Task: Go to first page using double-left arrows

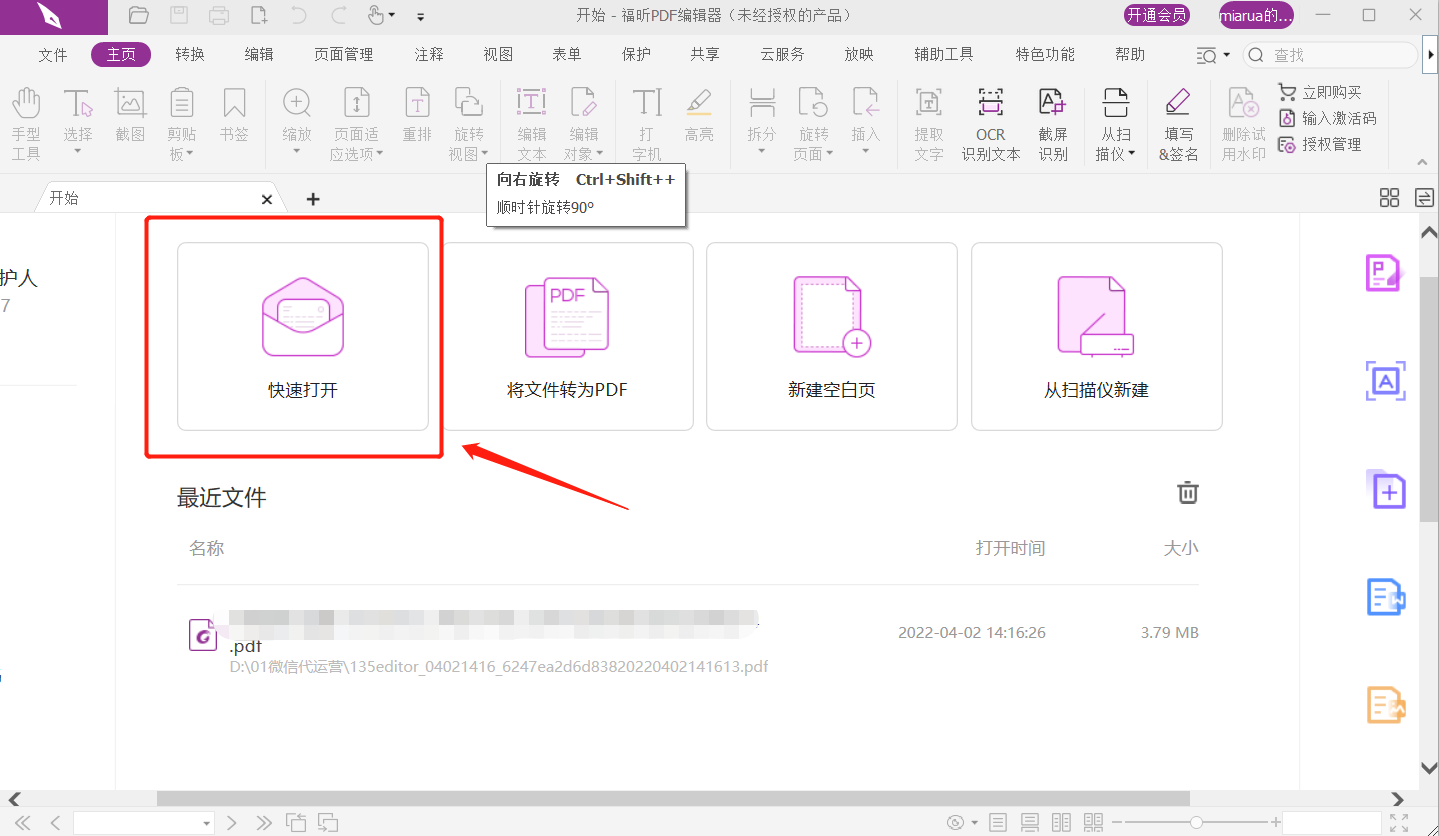Action: pyautogui.click(x=23, y=823)
